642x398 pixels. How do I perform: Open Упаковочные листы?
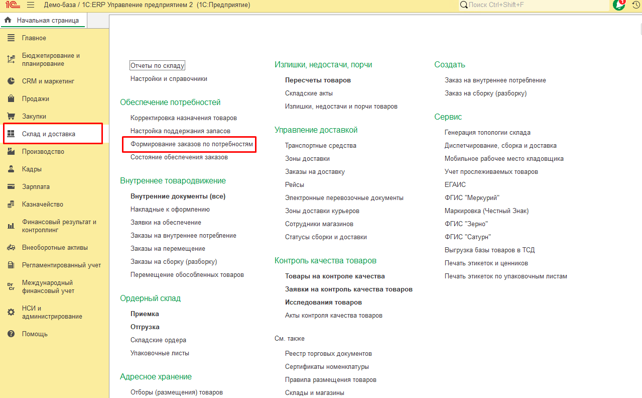pos(160,353)
